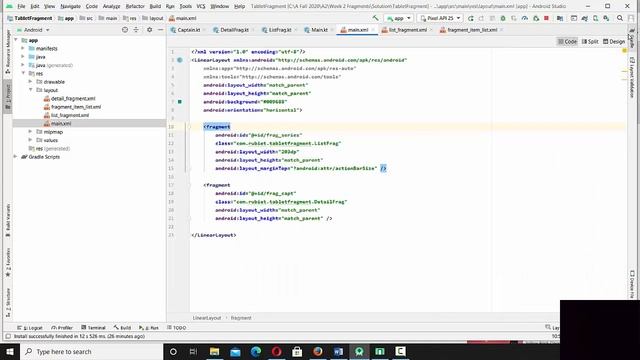Open the Build tool window
Screen dimensions: 640x360
[x=122, y=328]
